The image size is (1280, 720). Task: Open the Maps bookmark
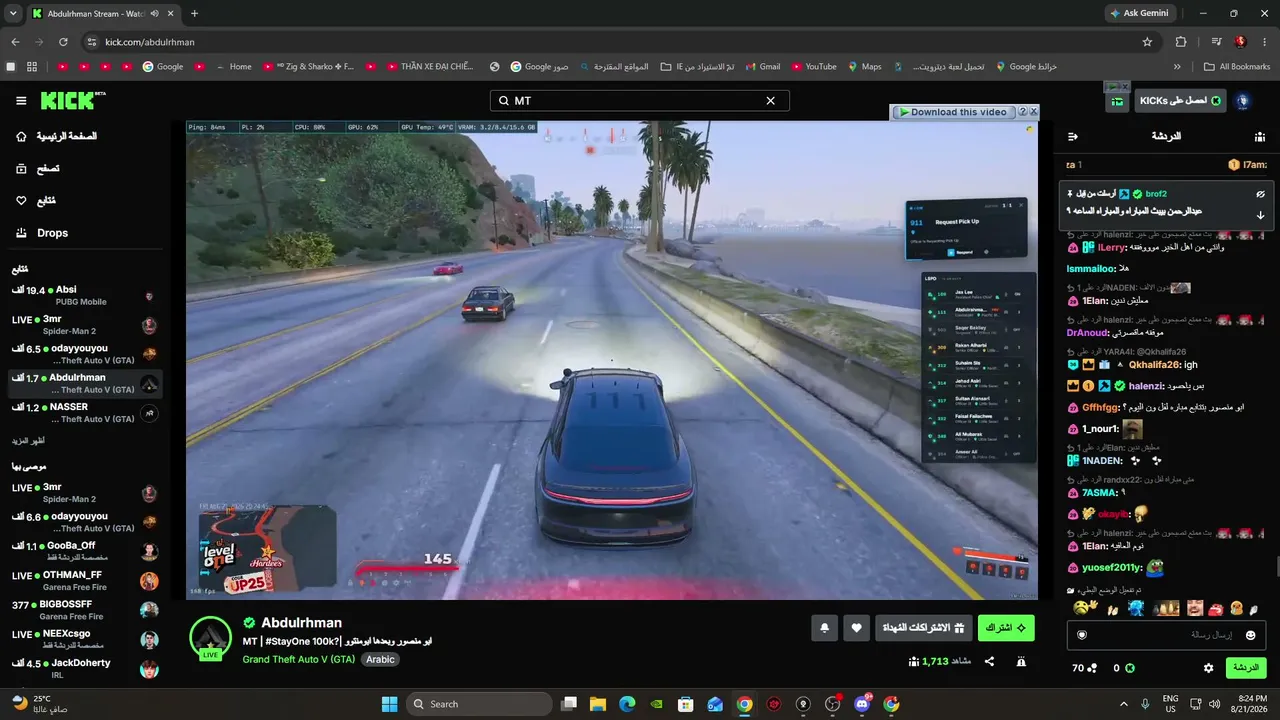pos(864,67)
